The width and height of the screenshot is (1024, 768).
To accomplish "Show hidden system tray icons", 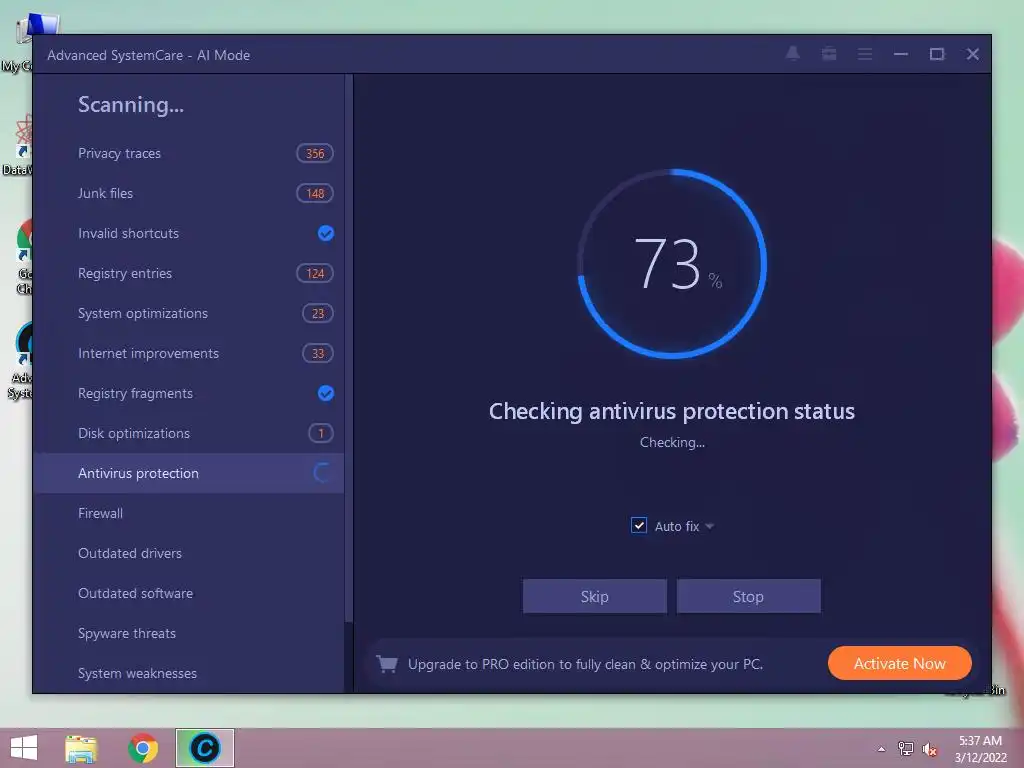I will [882, 749].
